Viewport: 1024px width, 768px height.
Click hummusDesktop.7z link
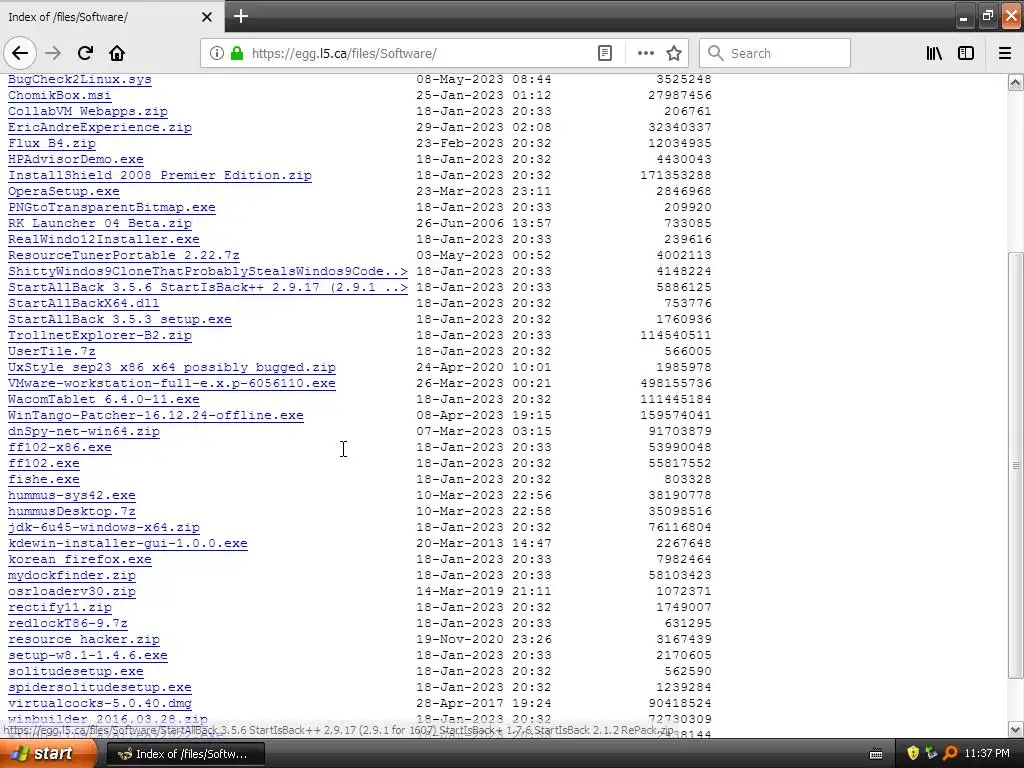[72, 511]
